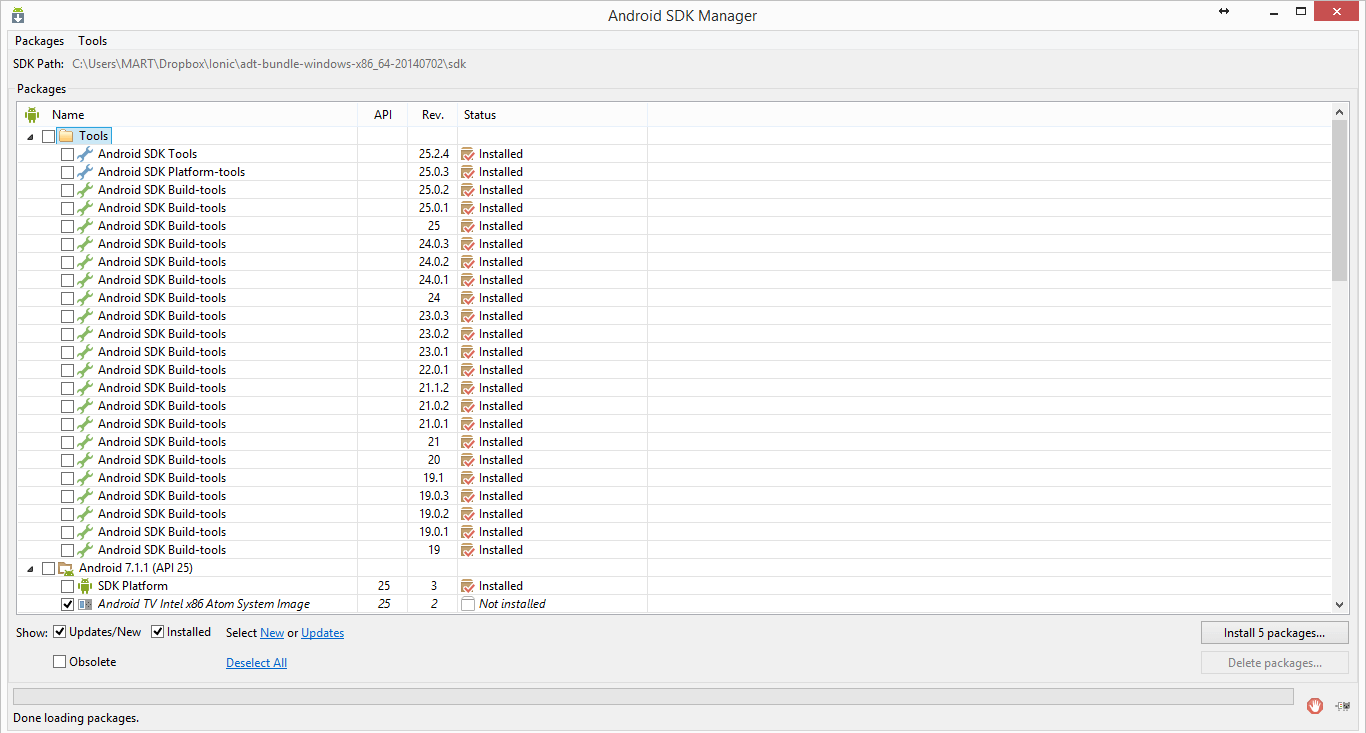Click the Android SDK Platform-tools wrench icon
The image size is (1366, 733).
(x=85, y=172)
